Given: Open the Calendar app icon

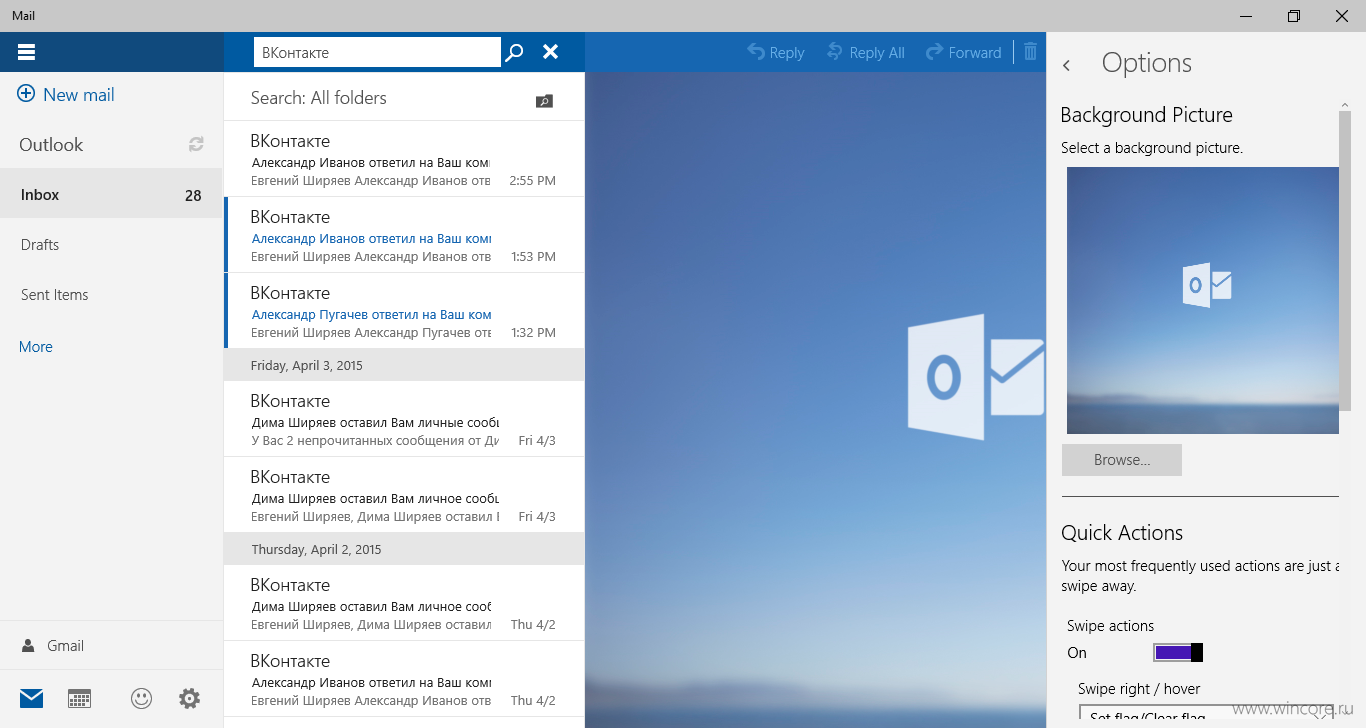Looking at the screenshot, I should [x=80, y=698].
